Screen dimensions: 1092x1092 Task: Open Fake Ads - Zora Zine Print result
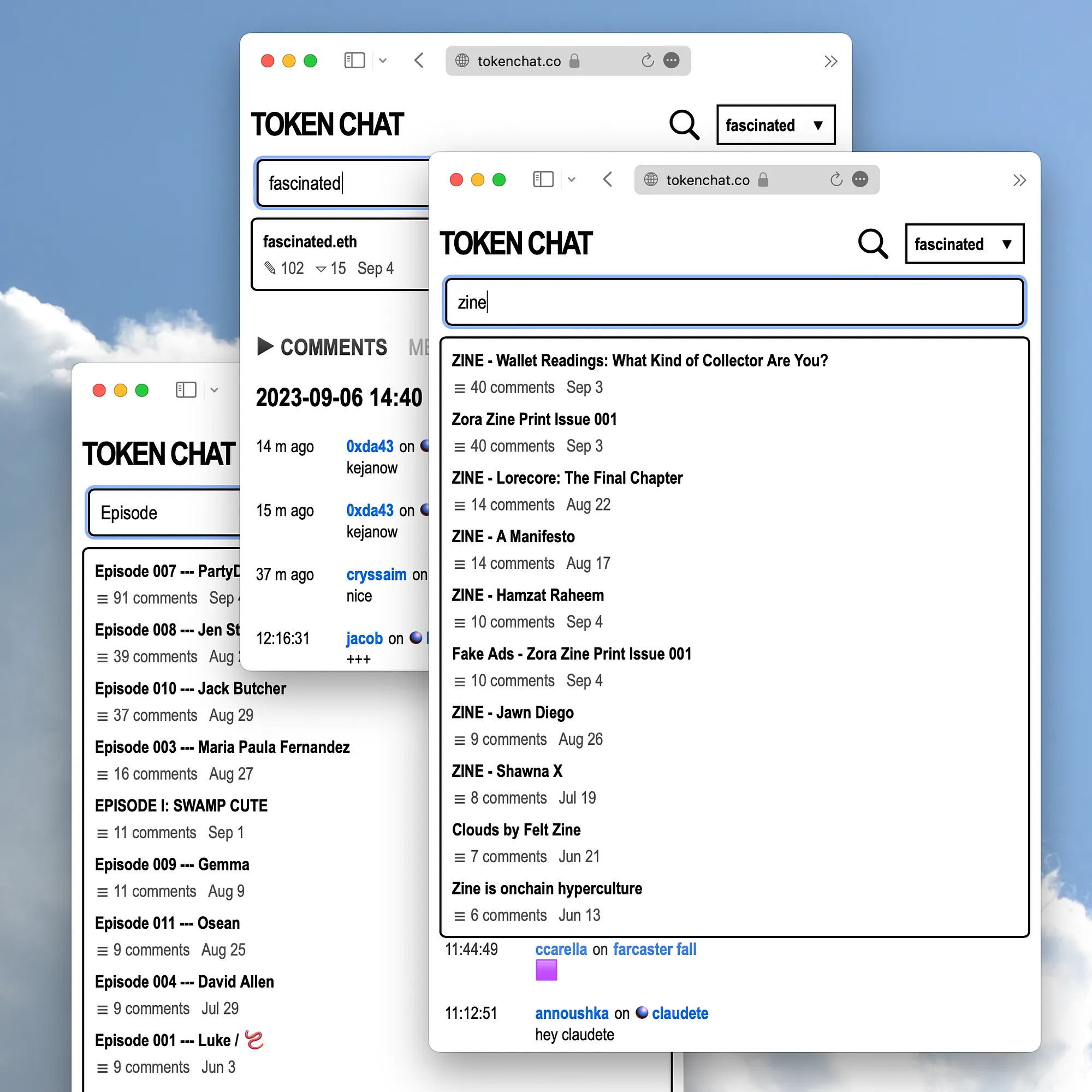(572, 654)
